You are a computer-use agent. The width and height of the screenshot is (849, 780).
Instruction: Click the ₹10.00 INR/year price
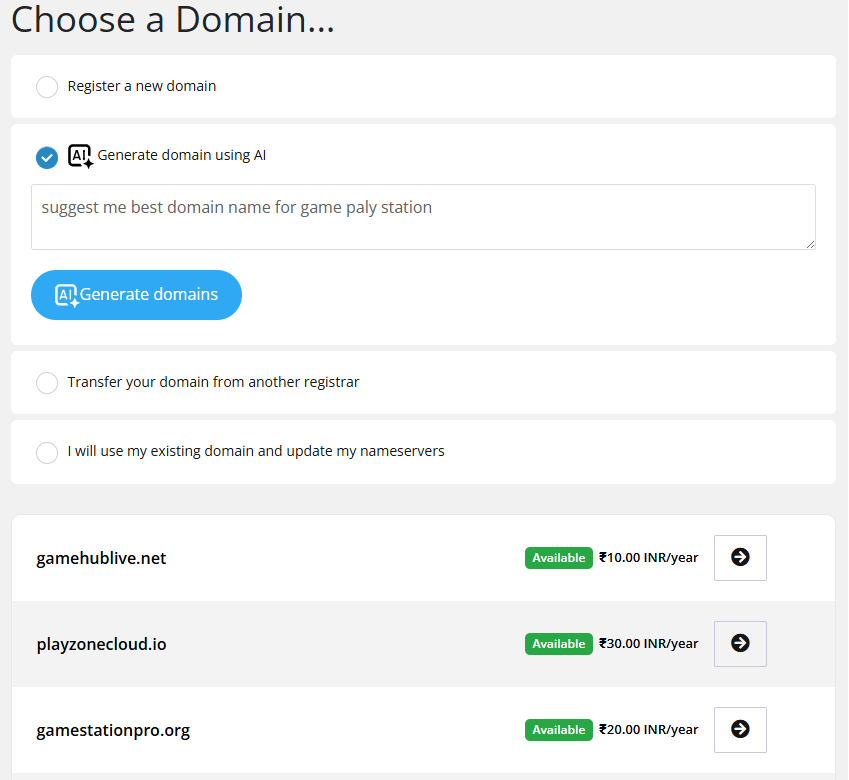[648, 558]
